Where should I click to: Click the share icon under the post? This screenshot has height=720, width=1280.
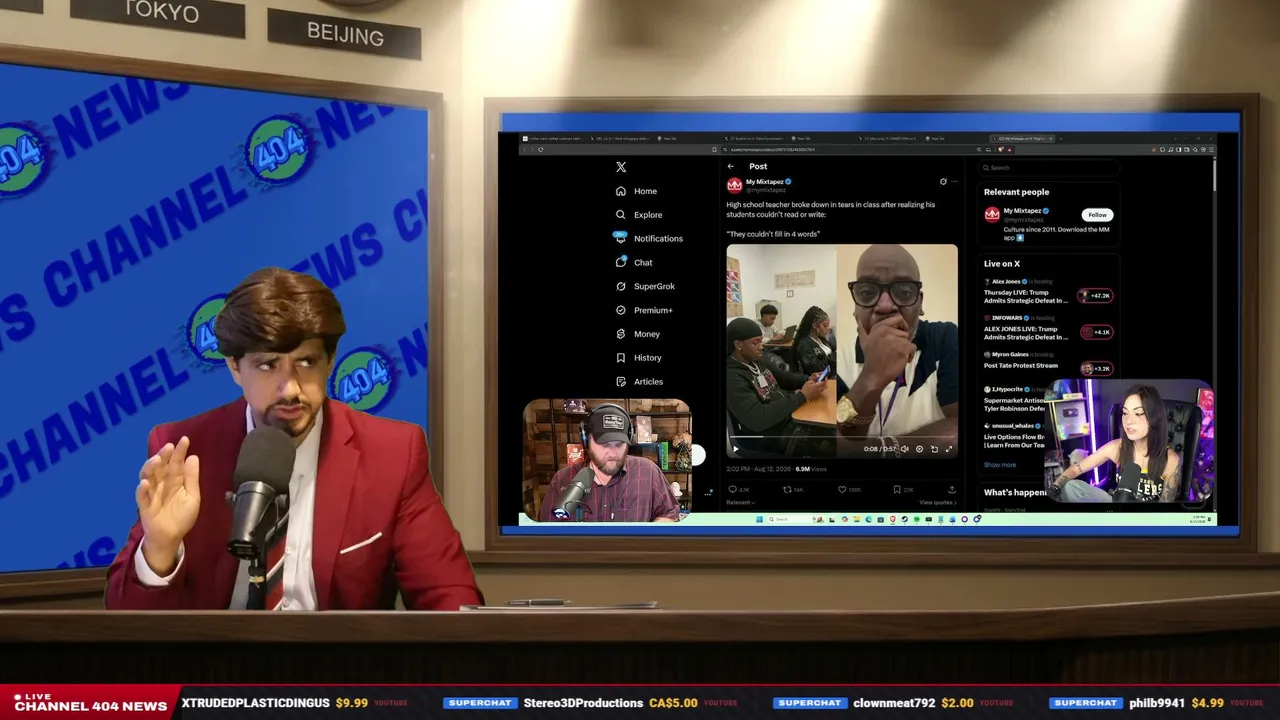click(951, 489)
